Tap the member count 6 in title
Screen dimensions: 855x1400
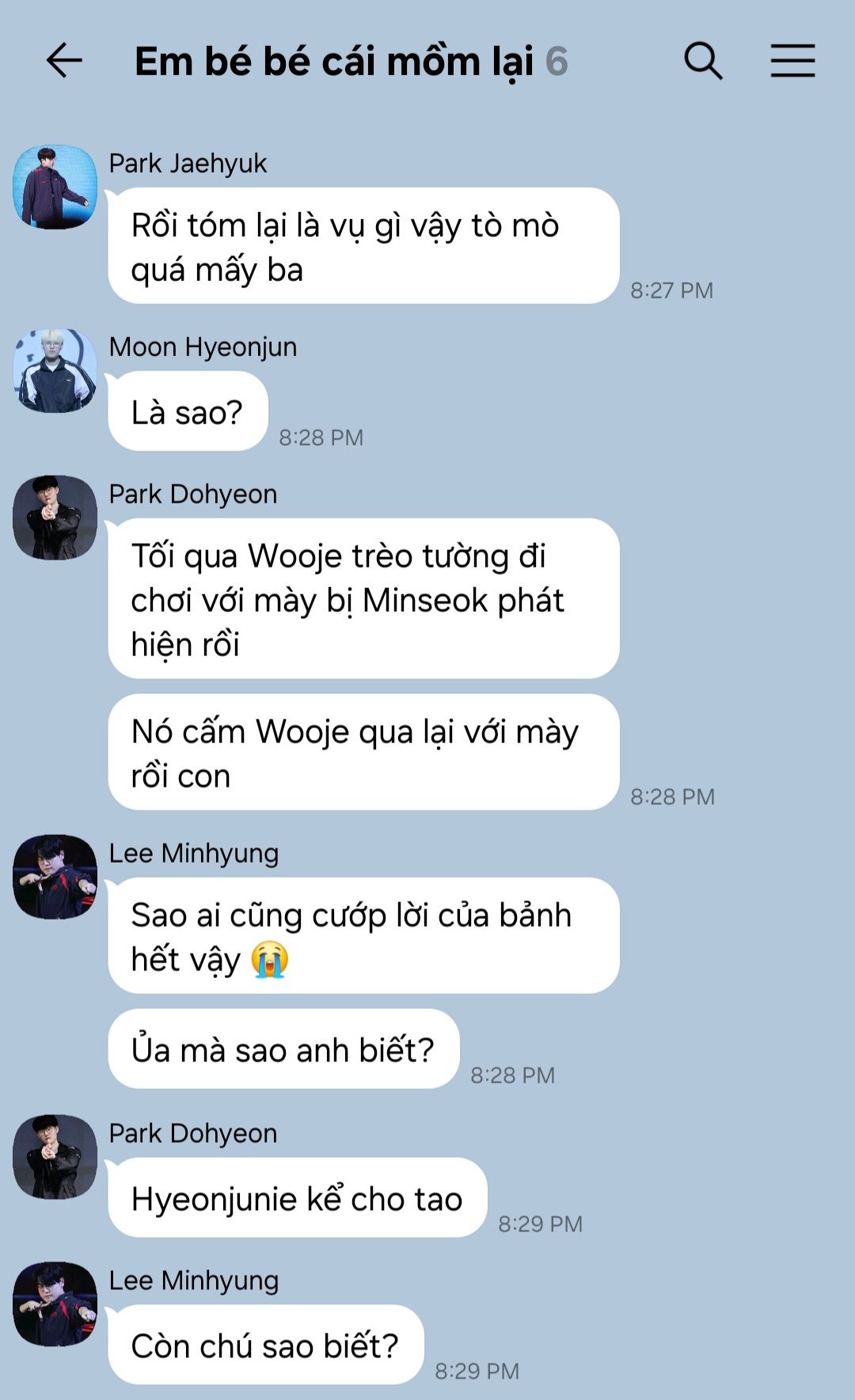click(557, 62)
